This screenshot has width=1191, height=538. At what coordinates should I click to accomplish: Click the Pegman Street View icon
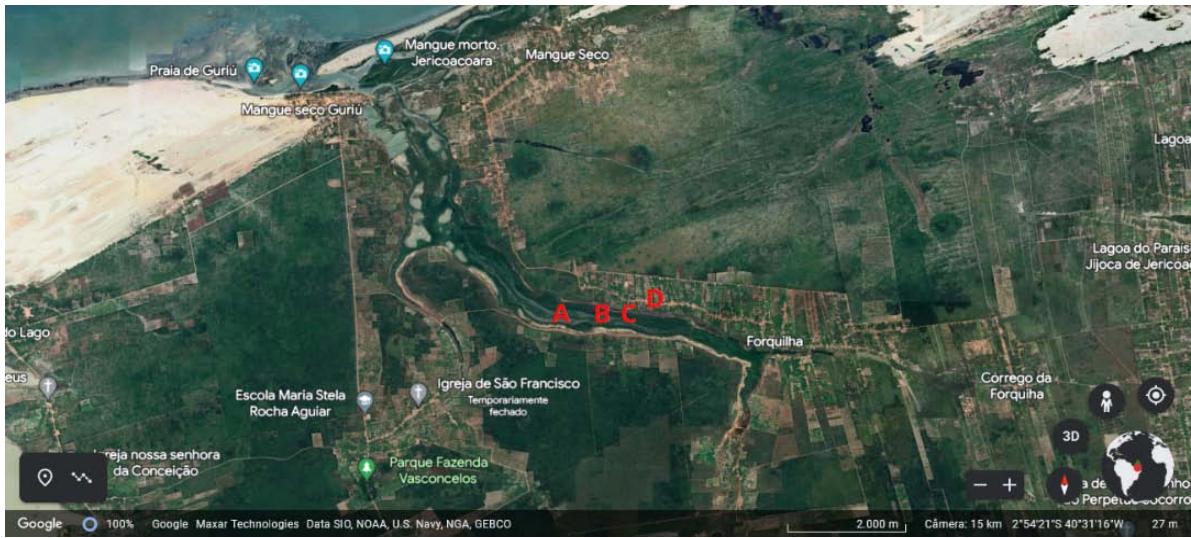point(1106,399)
